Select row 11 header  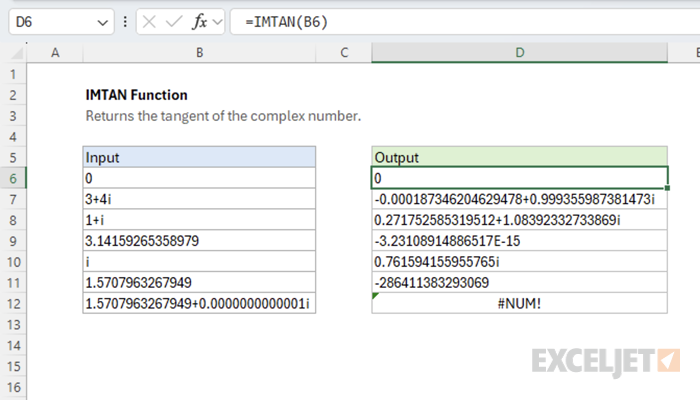[13, 283]
